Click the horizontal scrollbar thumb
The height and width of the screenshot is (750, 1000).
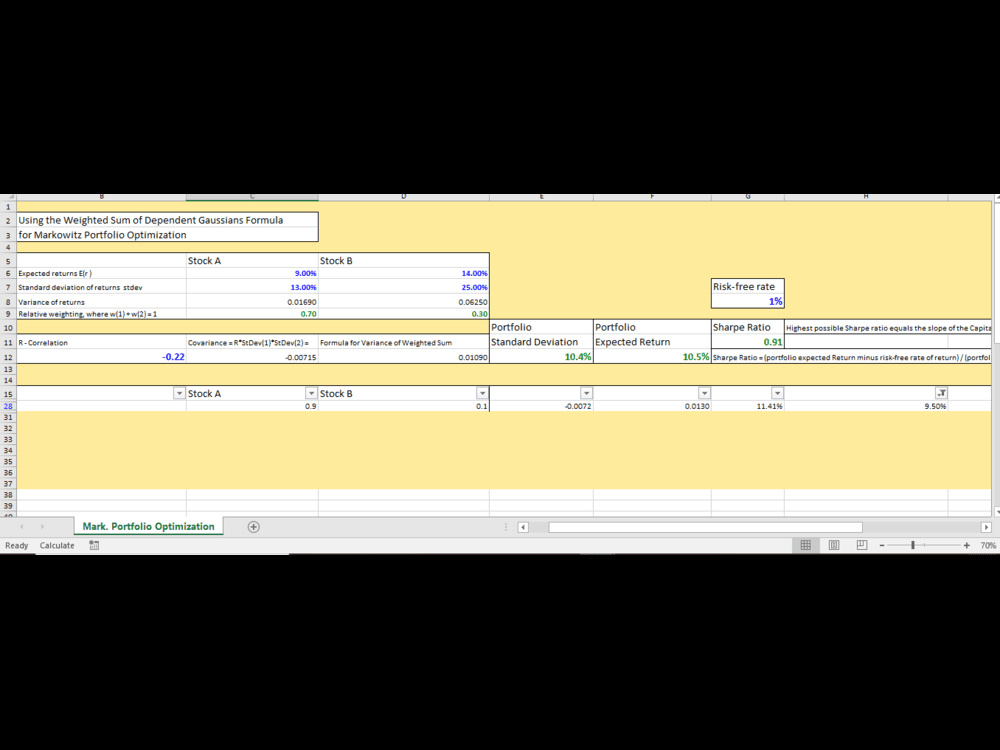[705, 527]
